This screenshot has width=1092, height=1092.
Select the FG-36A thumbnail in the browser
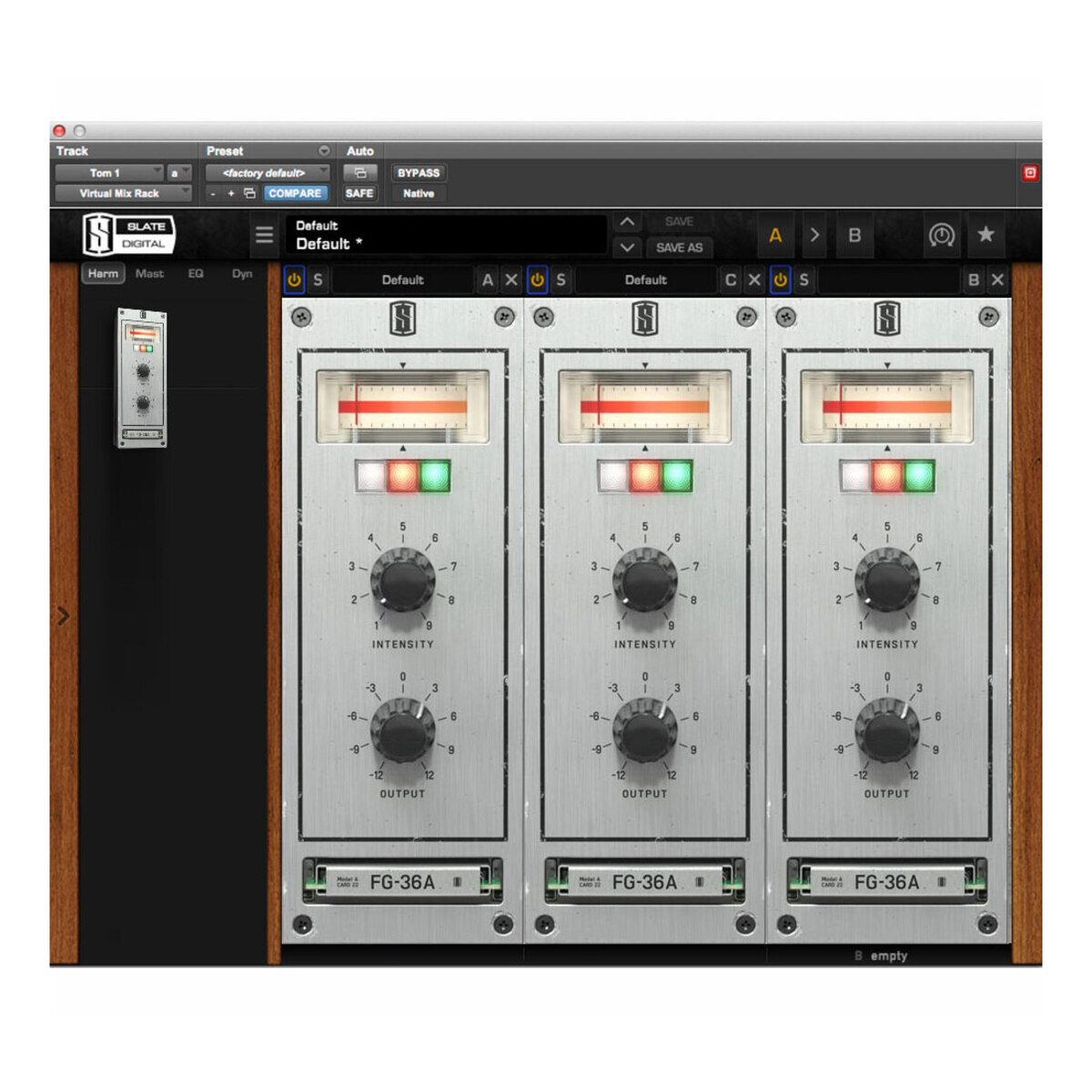click(x=142, y=378)
